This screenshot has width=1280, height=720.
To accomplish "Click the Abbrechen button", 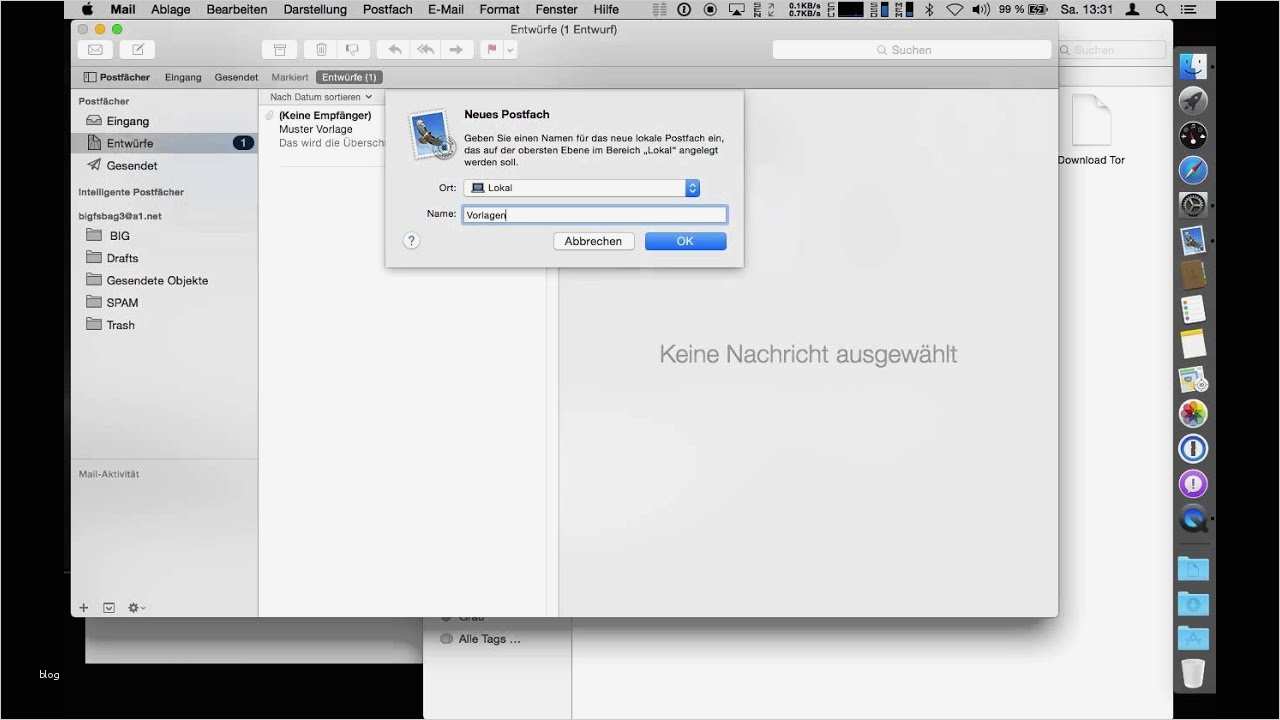I will click(x=593, y=241).
